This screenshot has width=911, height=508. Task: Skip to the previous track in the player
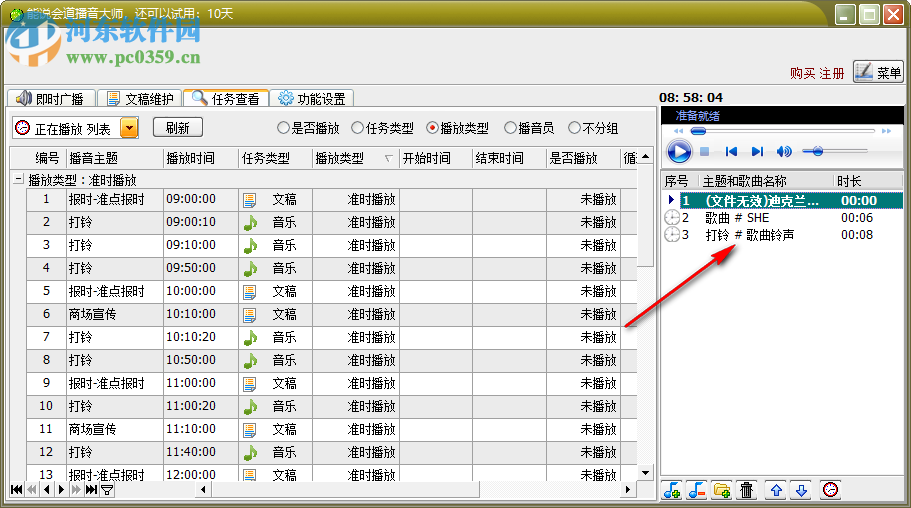click(731, 152)
